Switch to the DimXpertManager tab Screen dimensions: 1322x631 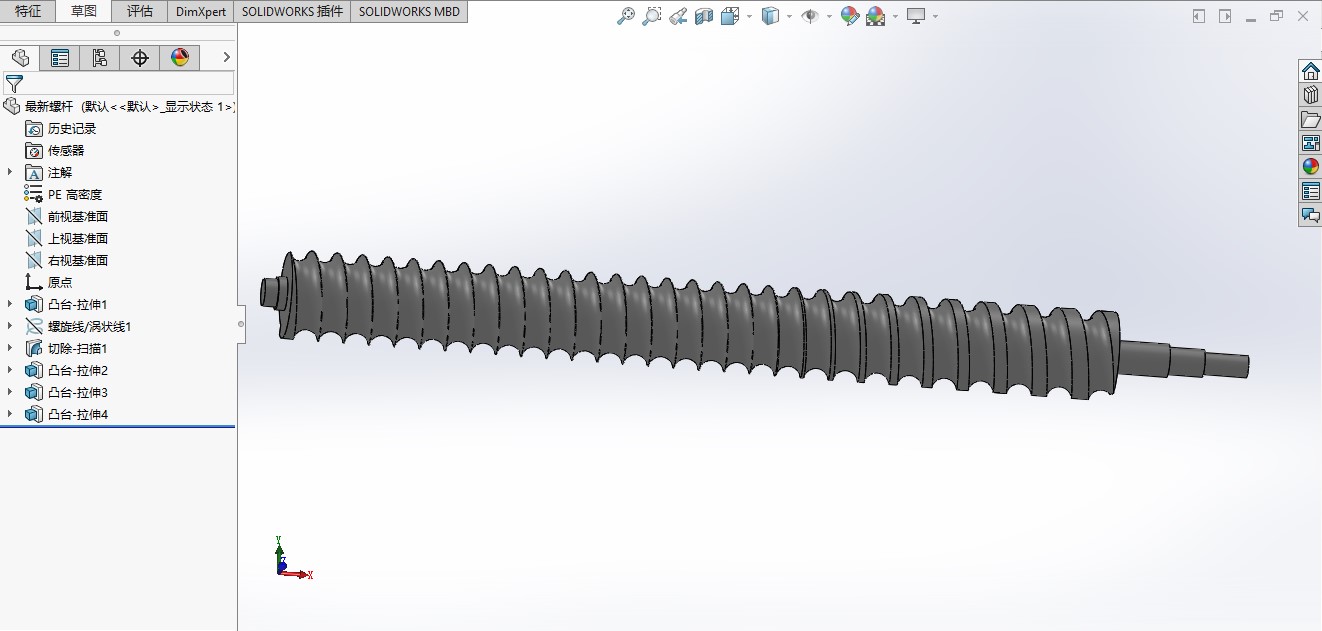[140, 58]
